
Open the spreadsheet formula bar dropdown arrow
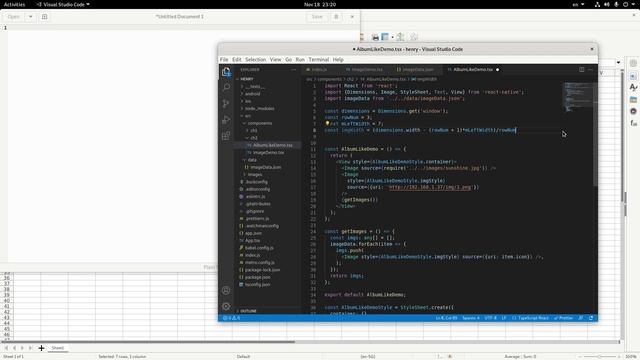click(618, 62)
